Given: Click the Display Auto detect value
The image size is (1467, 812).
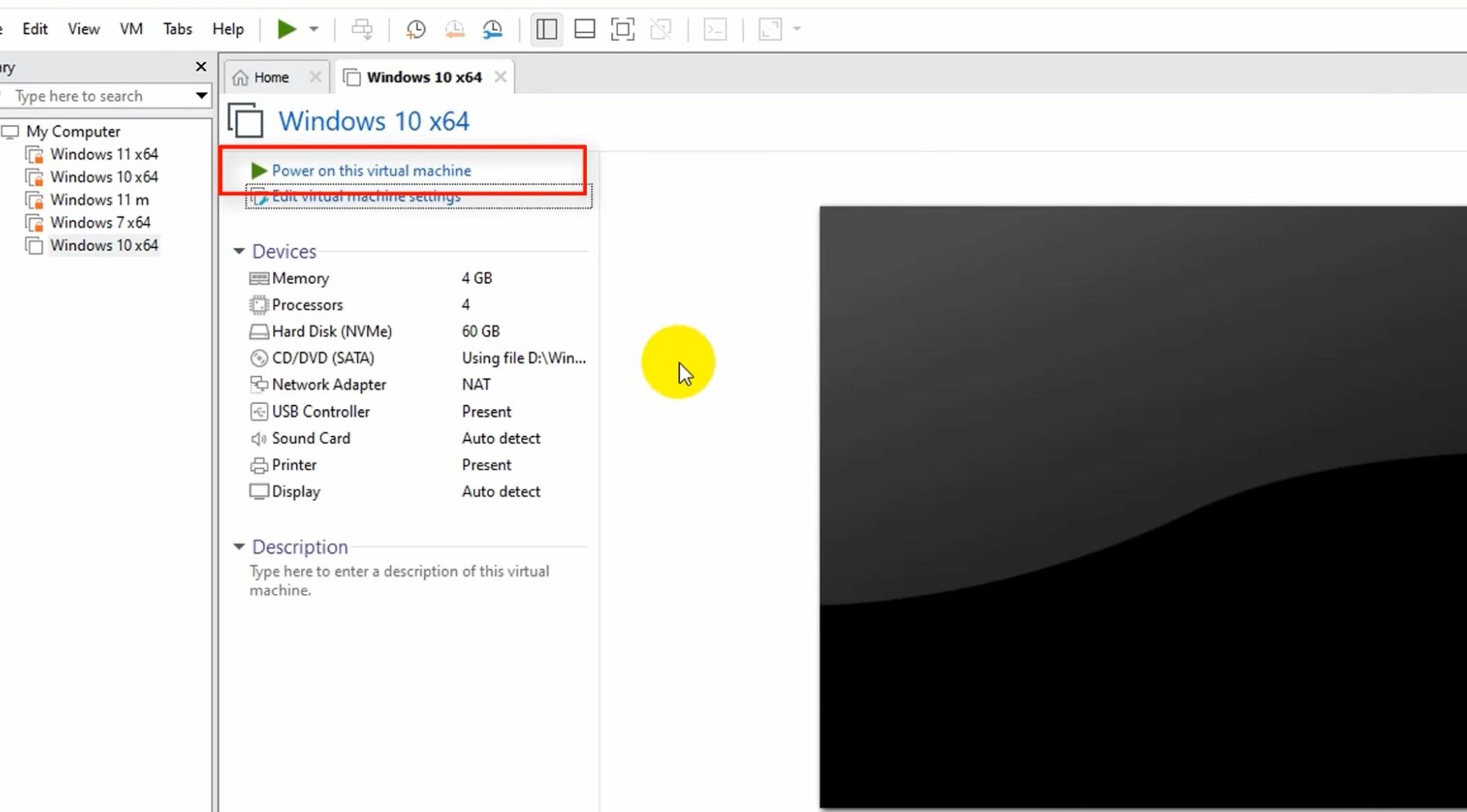Looking at the screenshot, I should [x=501, y=492].
